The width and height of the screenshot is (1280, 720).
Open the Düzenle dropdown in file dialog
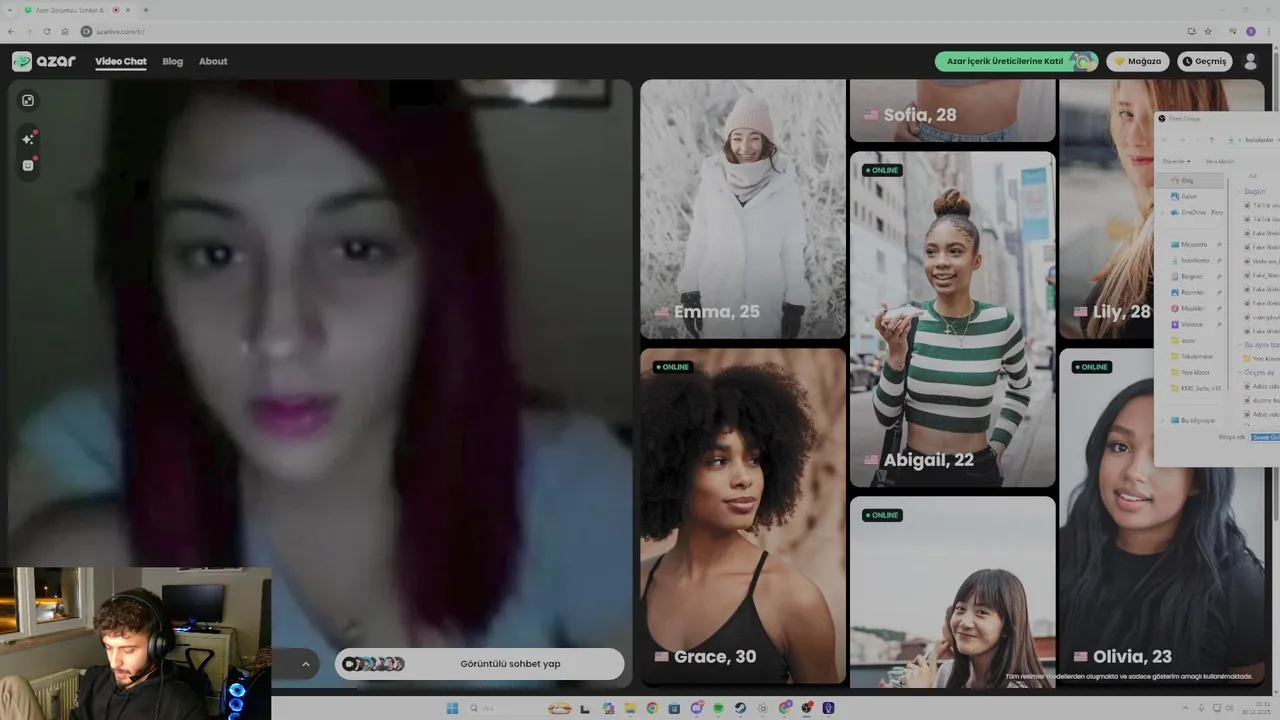(x=1176, y=161)
